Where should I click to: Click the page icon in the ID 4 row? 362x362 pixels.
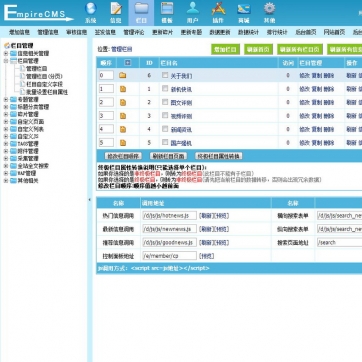point(123,129)
